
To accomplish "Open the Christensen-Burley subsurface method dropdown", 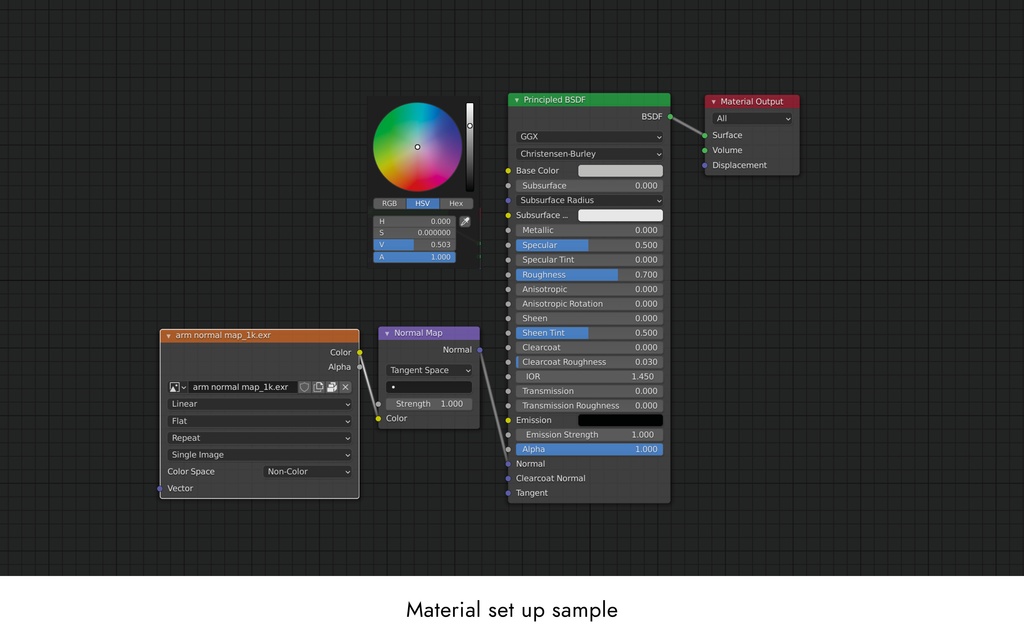I will click(589, 154).
